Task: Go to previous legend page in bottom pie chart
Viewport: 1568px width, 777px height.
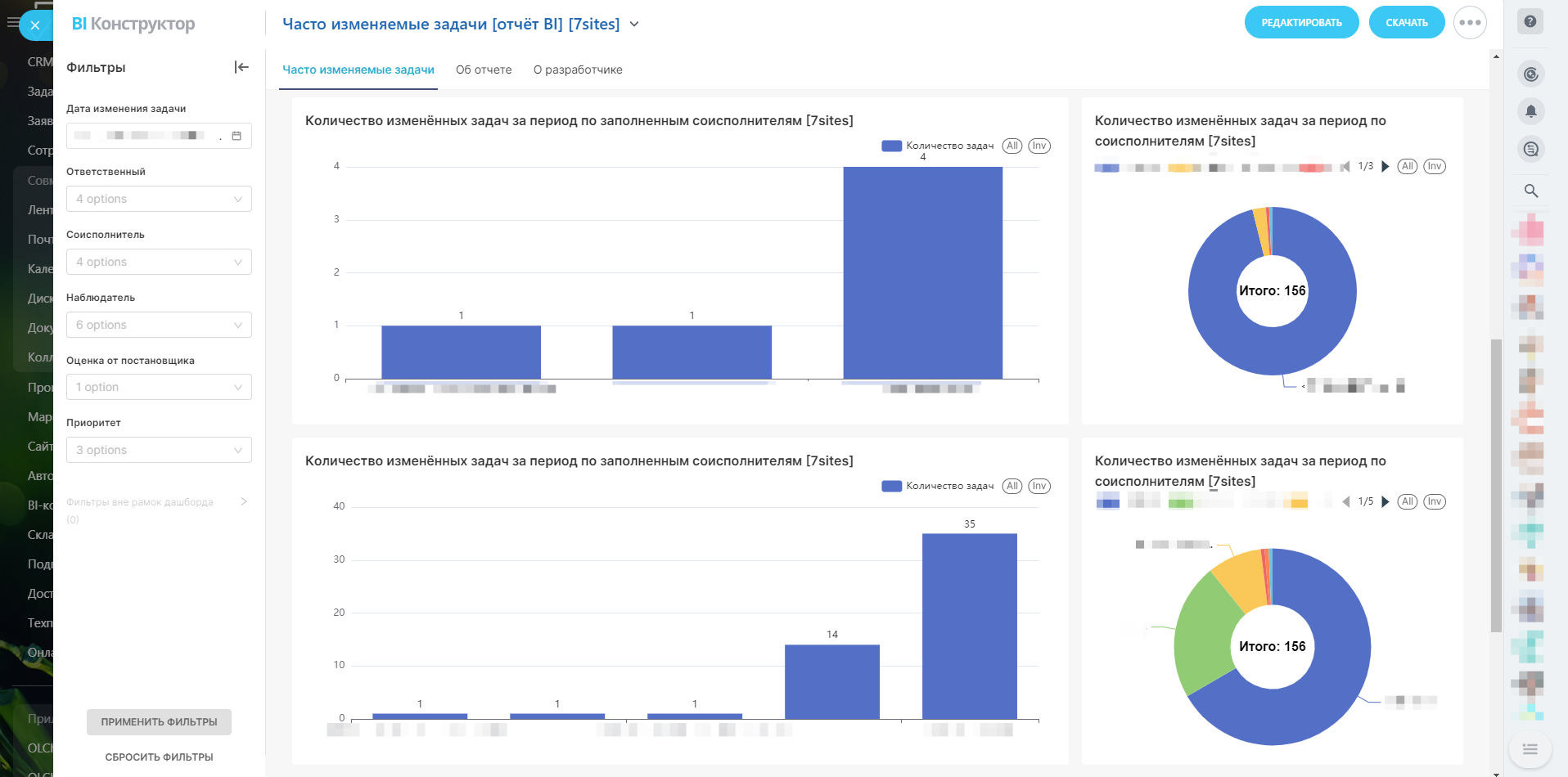Action: [1346, 502]
